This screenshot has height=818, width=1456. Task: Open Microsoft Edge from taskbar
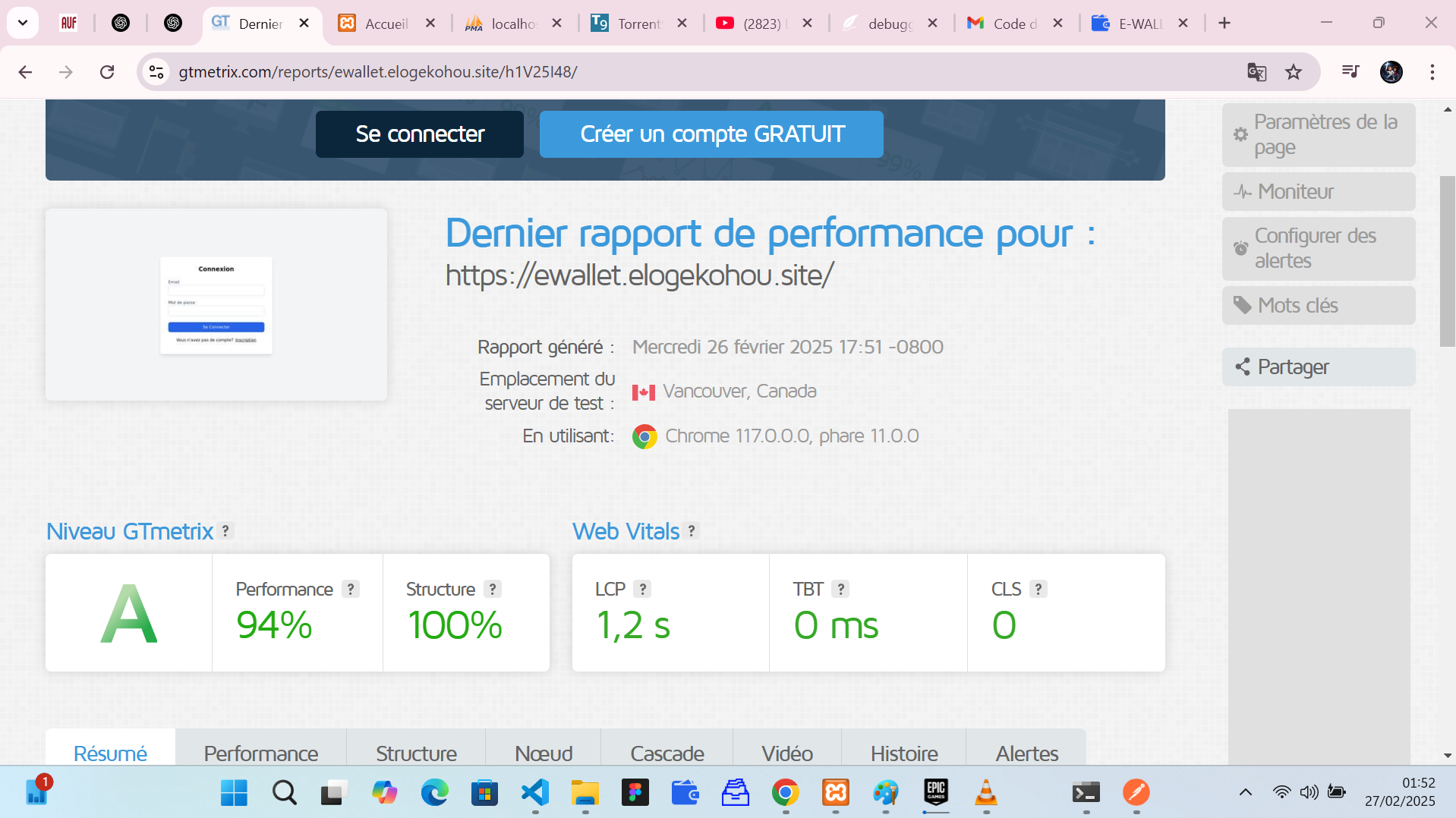coord(435,793)
